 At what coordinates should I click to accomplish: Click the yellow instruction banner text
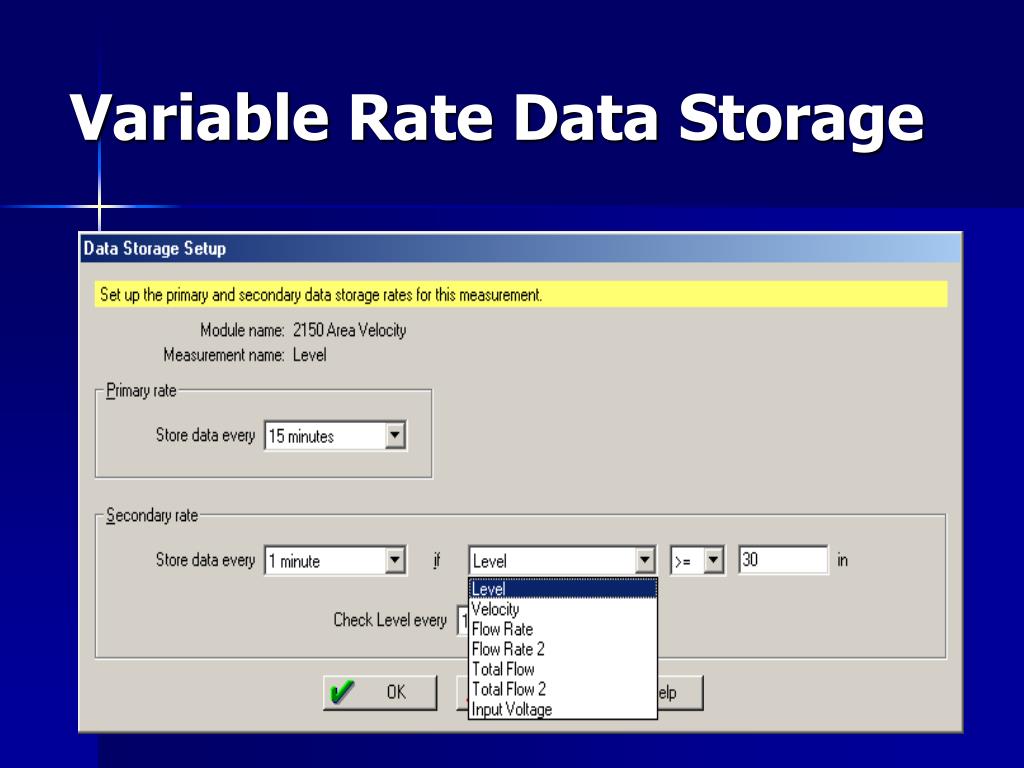click(x=321, y=295)
